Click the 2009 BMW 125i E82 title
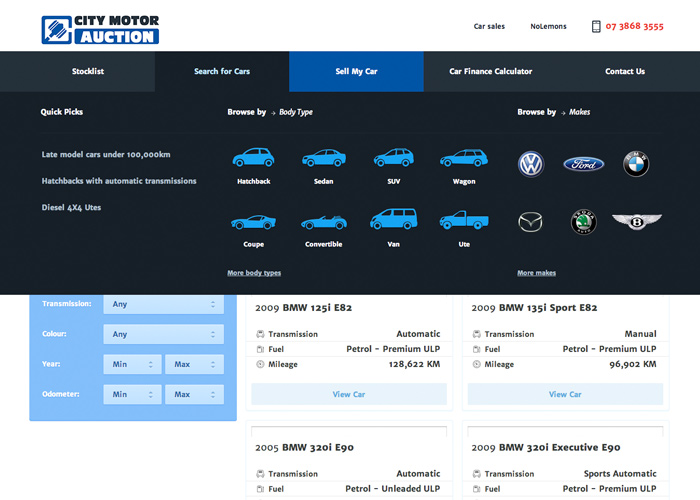700x500 pixels. pos(304,308)
